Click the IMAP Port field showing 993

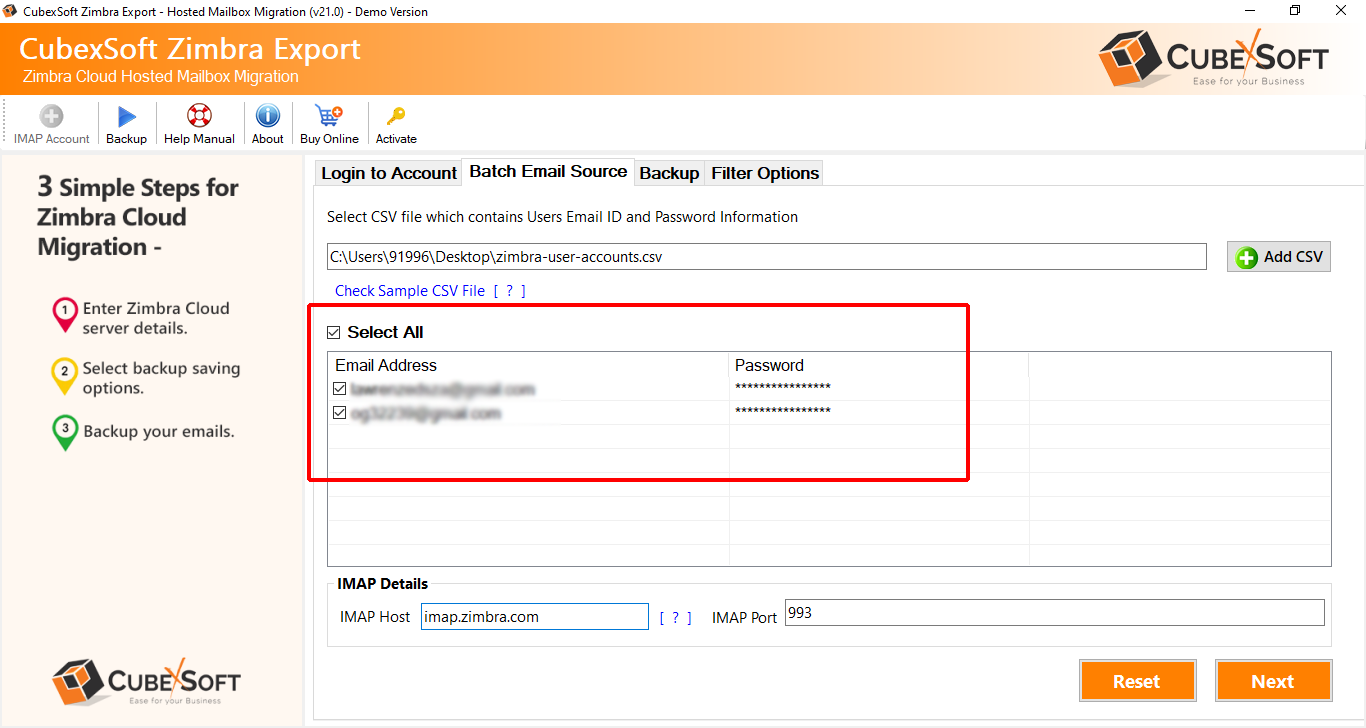click(x=1055, y=613)
